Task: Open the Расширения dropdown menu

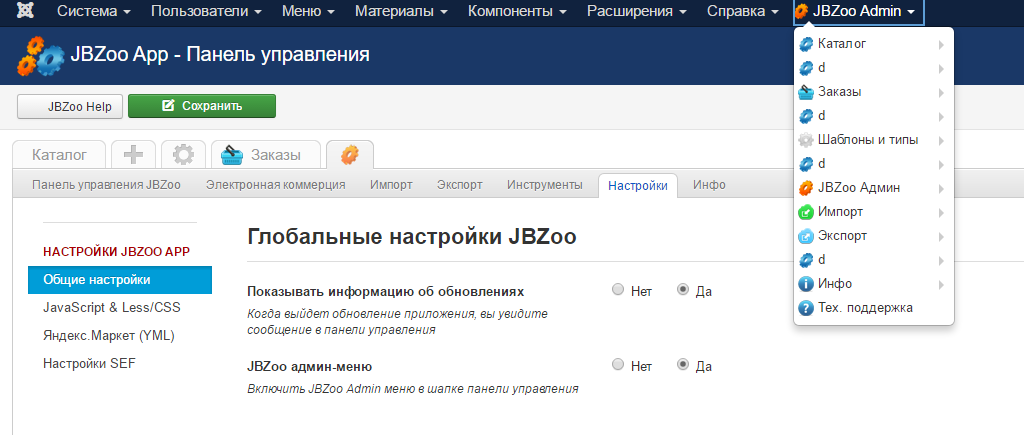Action: [x=636, y=12]
